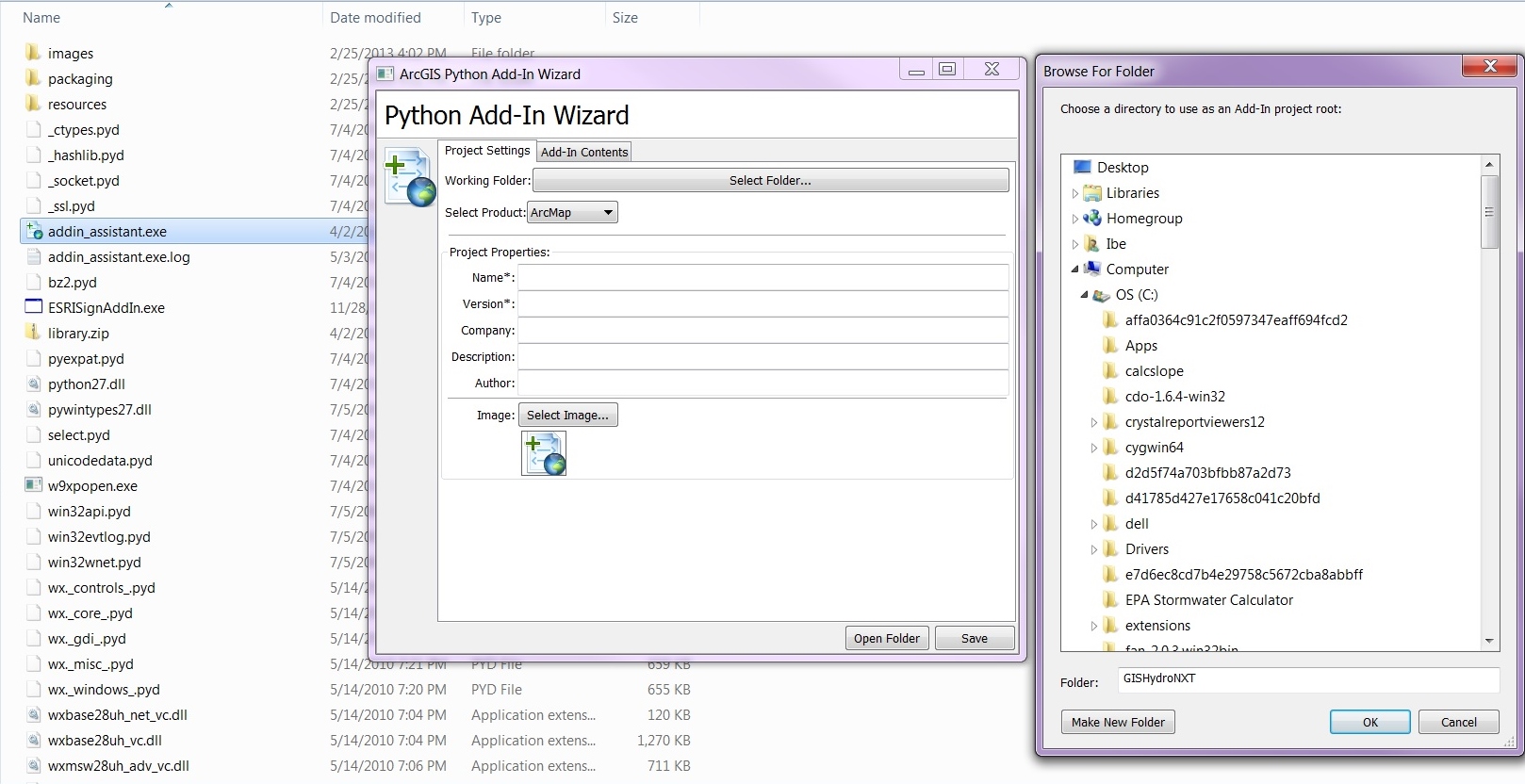Image resolution: width=1525 pixels, height=784 pixels.
Task: Click the resources folder icon
Action: tap(33, 104)
